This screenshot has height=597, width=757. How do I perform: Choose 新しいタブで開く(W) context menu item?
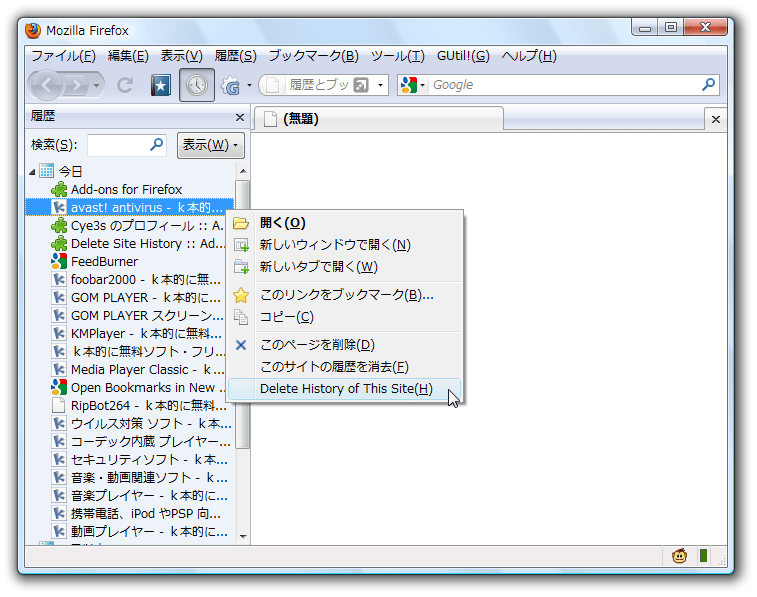(345, 267)
